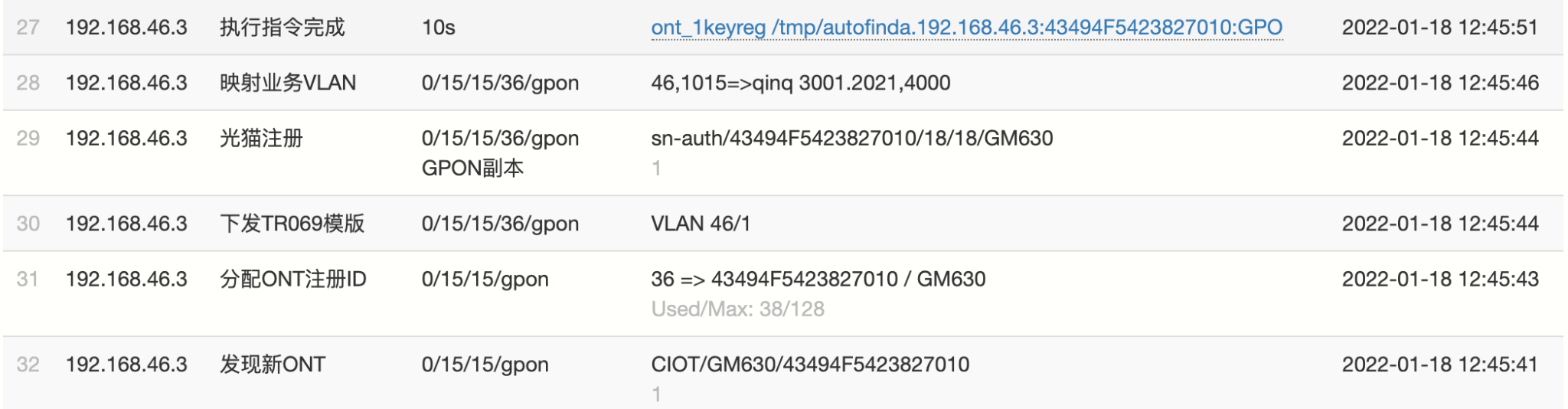The height and width of the screenshot is (409, 1568).
Task: Click the 10s duration value
Action: [x=438, y=28]
